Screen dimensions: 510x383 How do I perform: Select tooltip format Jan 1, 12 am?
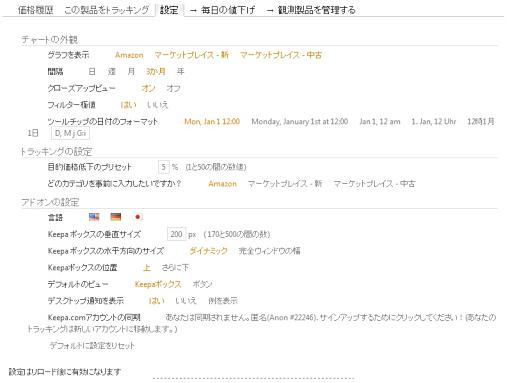[x=380, y=122]
